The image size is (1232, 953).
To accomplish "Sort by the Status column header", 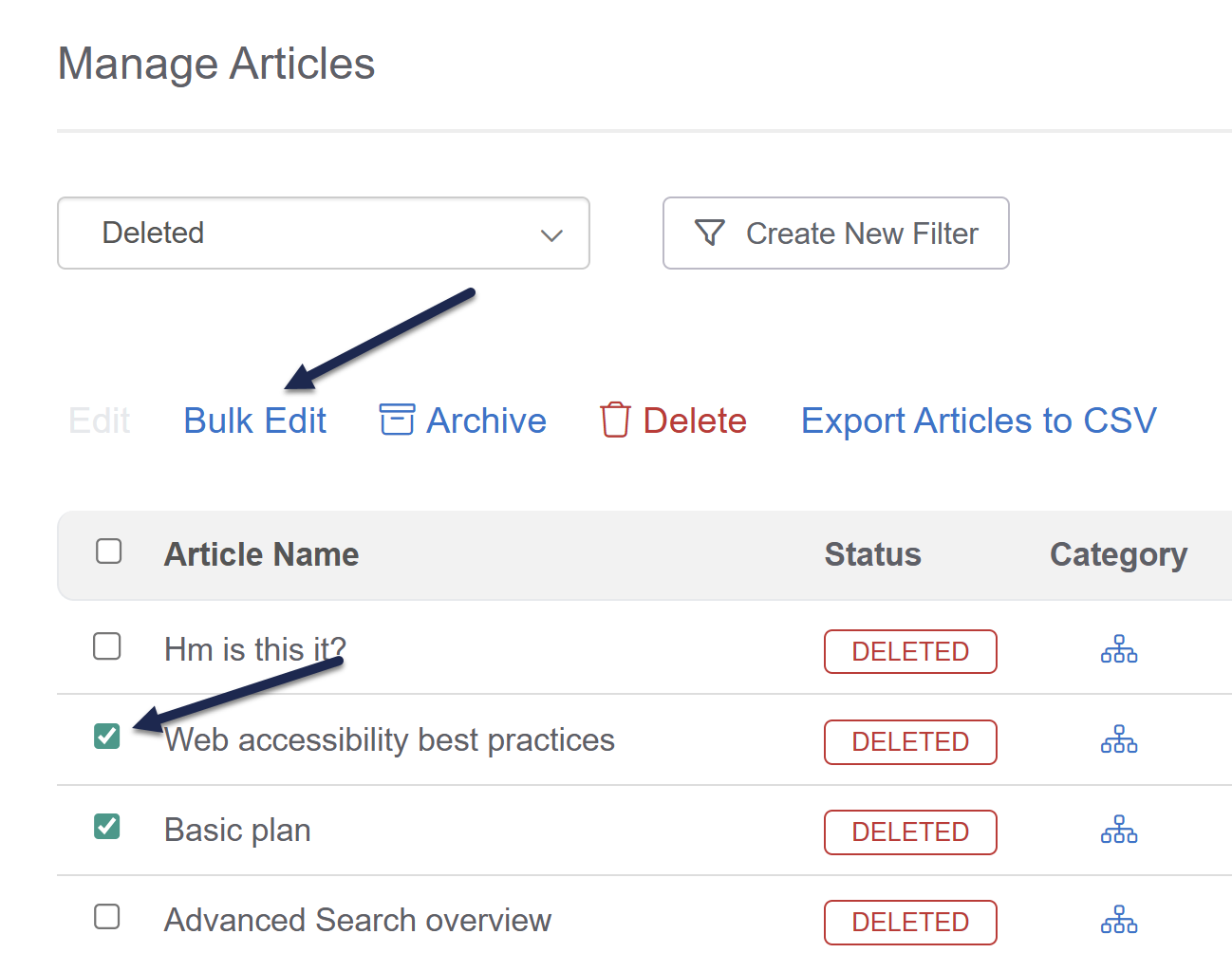I will (x=872, y=554).
